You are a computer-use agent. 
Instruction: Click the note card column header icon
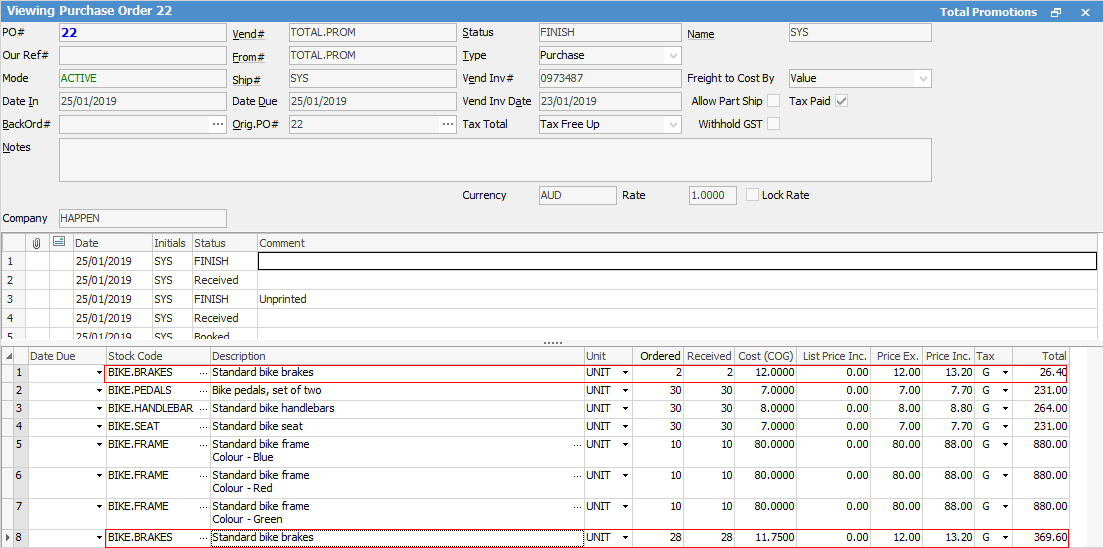click(59, 243)
